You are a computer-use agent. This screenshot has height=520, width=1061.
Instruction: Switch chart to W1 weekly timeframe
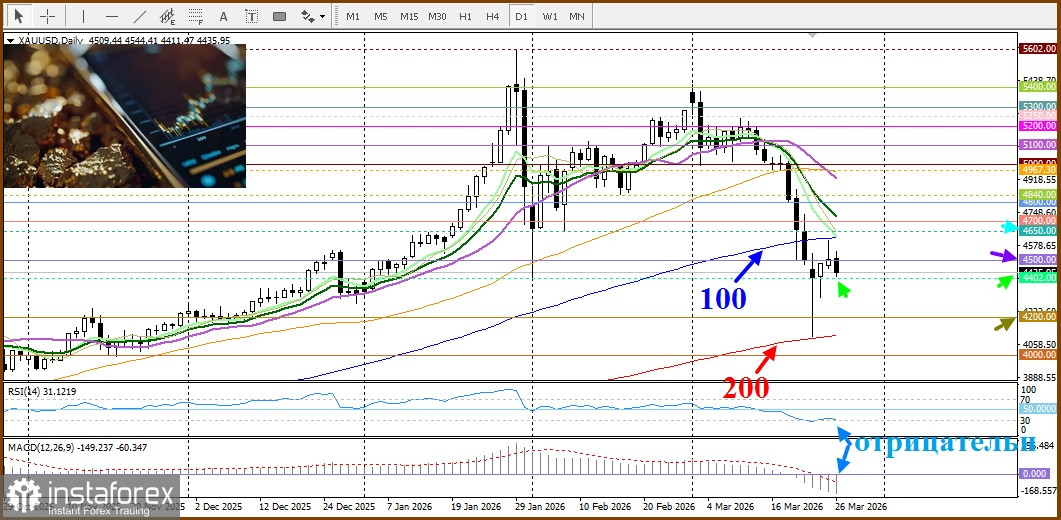coord(549,16)
